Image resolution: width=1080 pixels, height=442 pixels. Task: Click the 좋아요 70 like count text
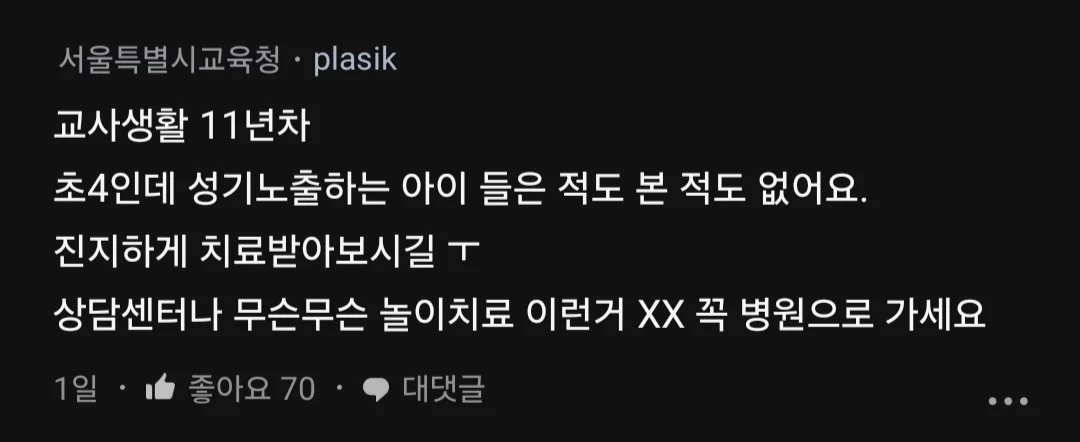(x=251, y=390)
